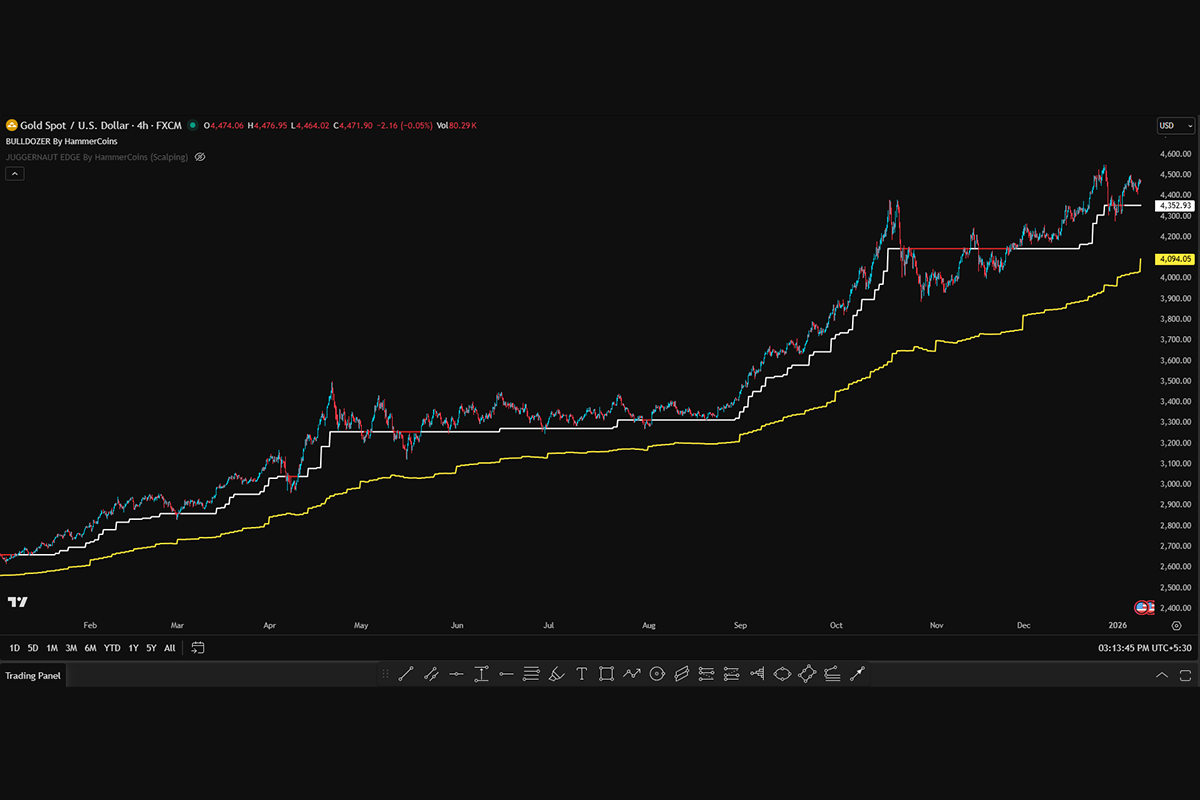
Task: Switch to the 1Y time range
Action: (133, 648)
